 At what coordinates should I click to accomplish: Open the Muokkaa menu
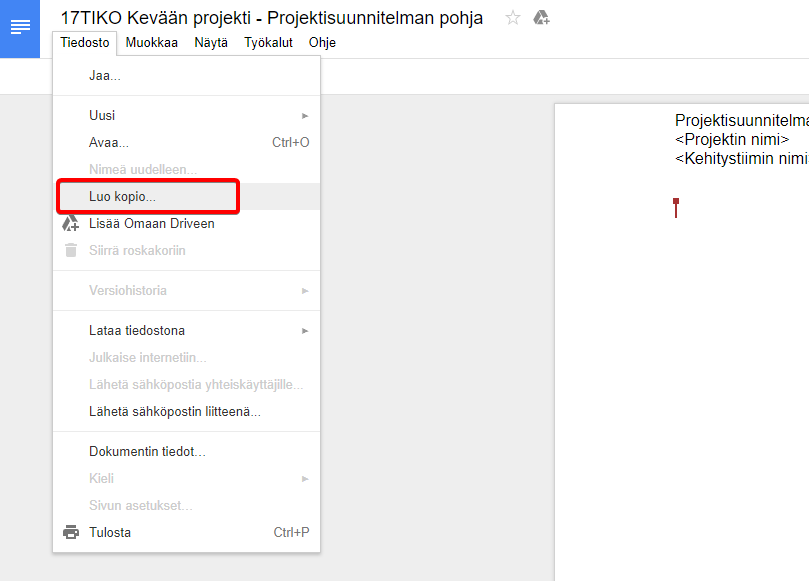(x=152, y=43)
